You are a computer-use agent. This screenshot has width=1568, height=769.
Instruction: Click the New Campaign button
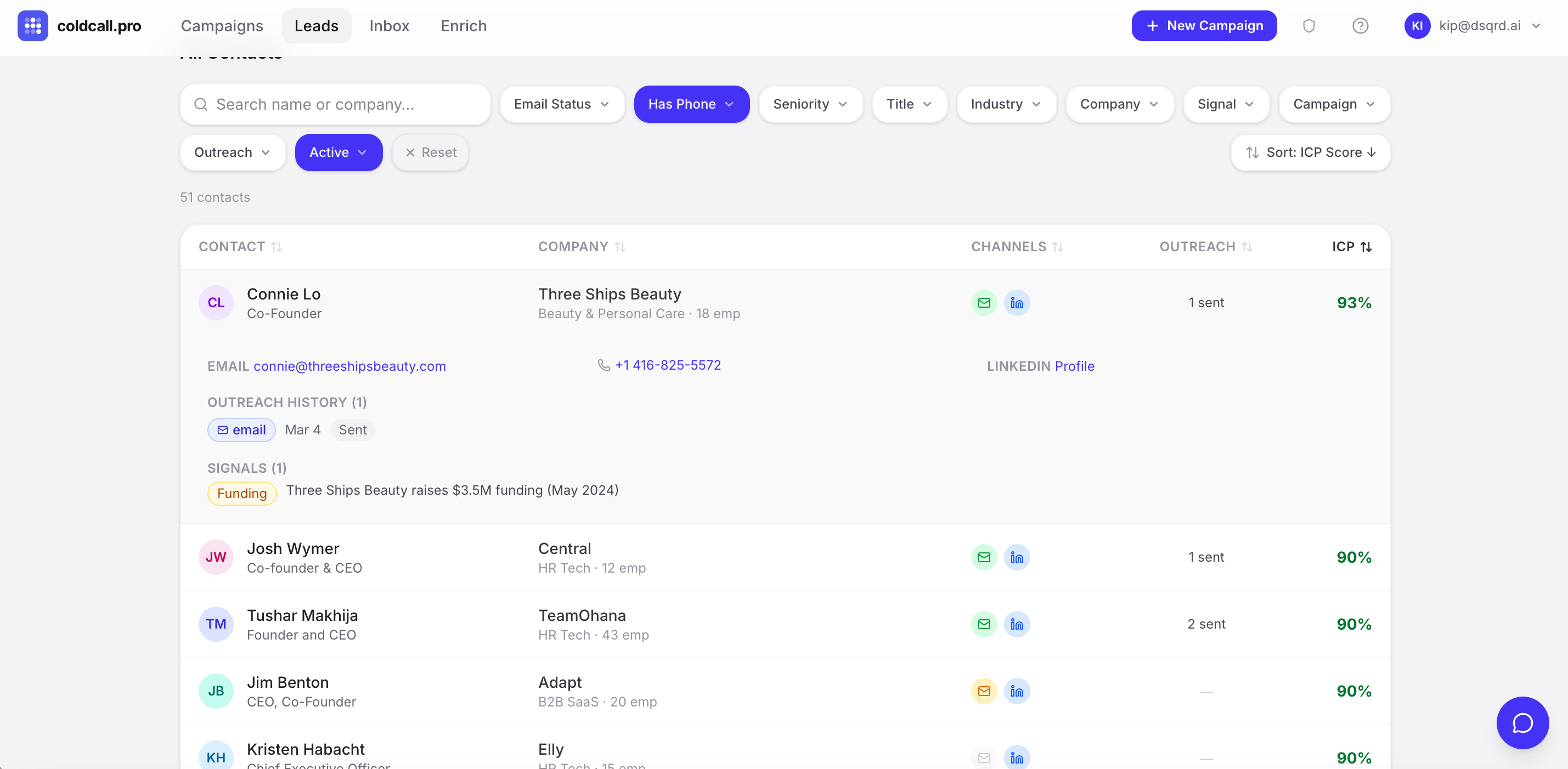tap(1203, 26)
